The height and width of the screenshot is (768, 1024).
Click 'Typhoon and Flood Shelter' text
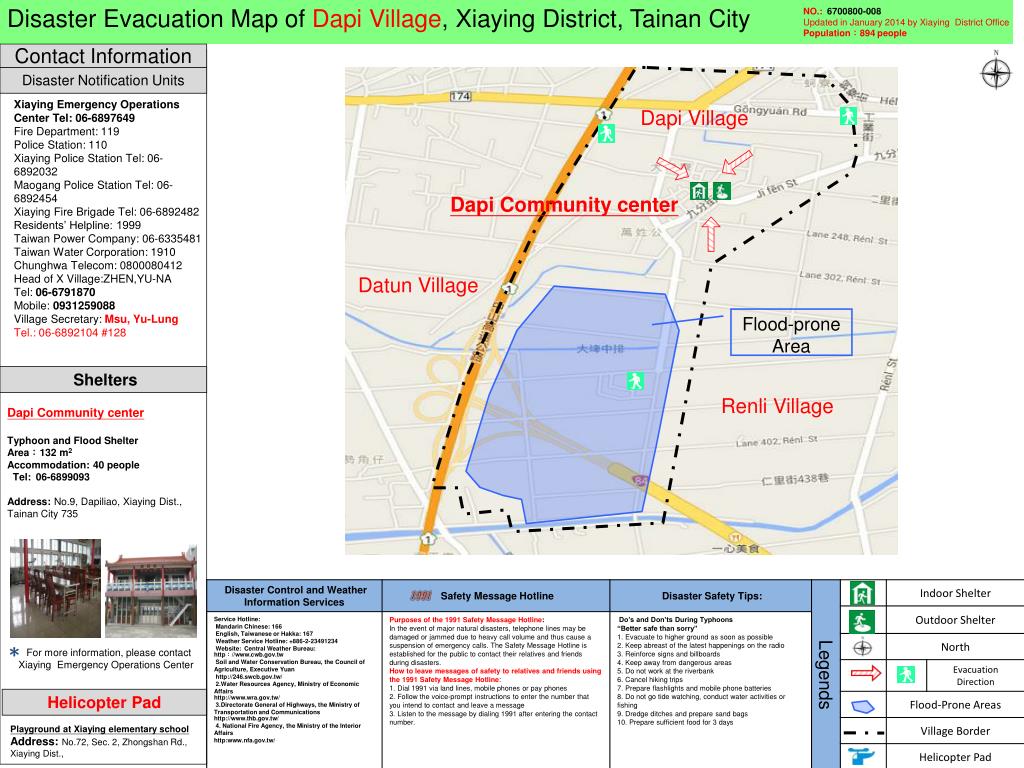(72, 440)
